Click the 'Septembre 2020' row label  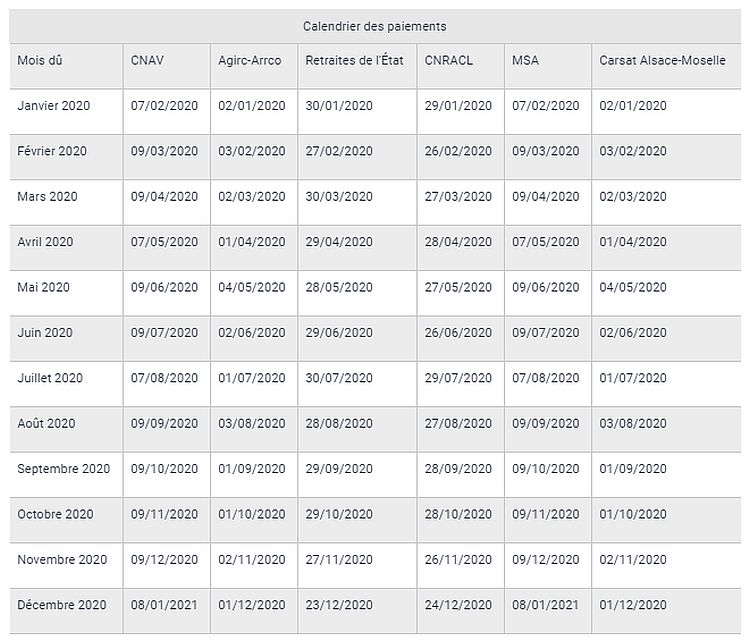point(64,469)
